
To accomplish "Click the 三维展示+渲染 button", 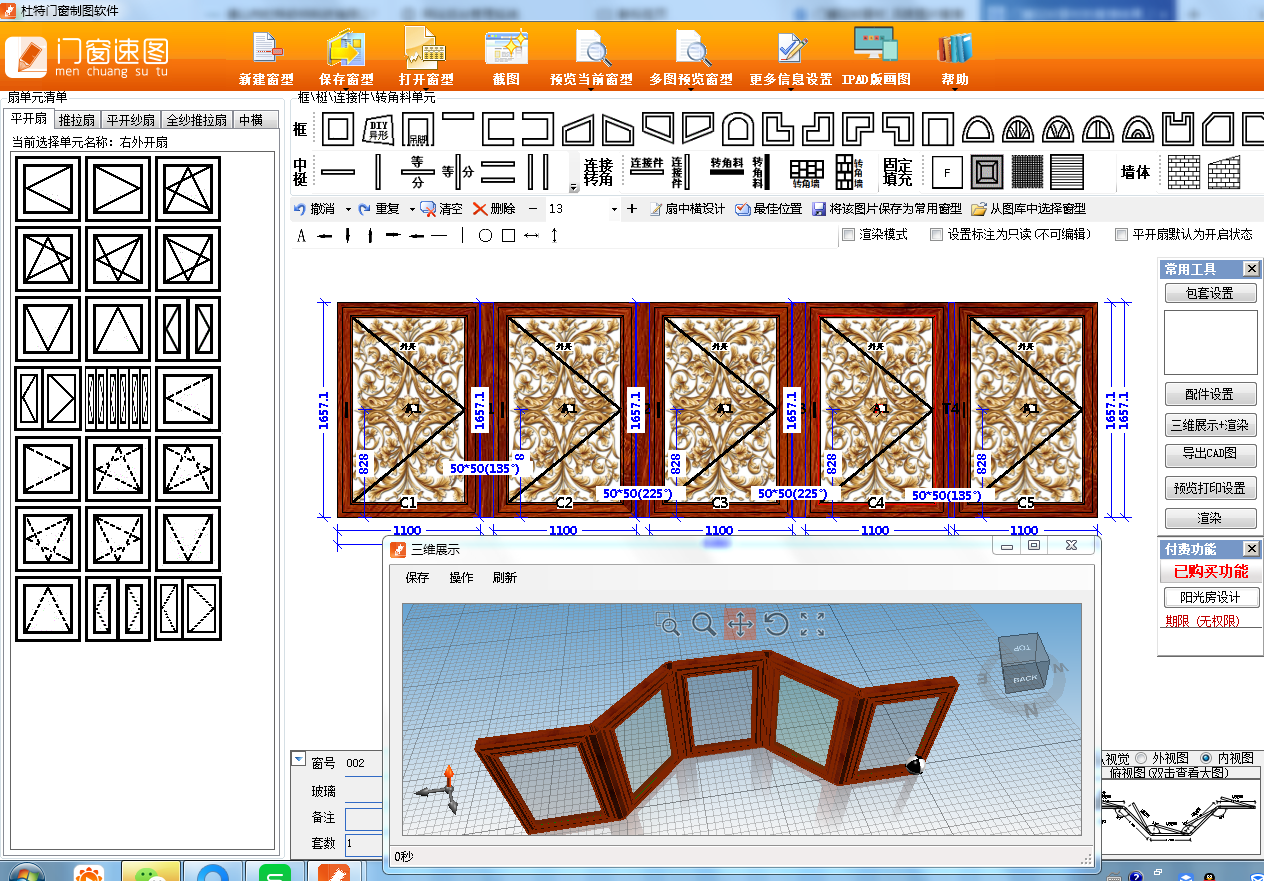I will (x=1210, y=425).
